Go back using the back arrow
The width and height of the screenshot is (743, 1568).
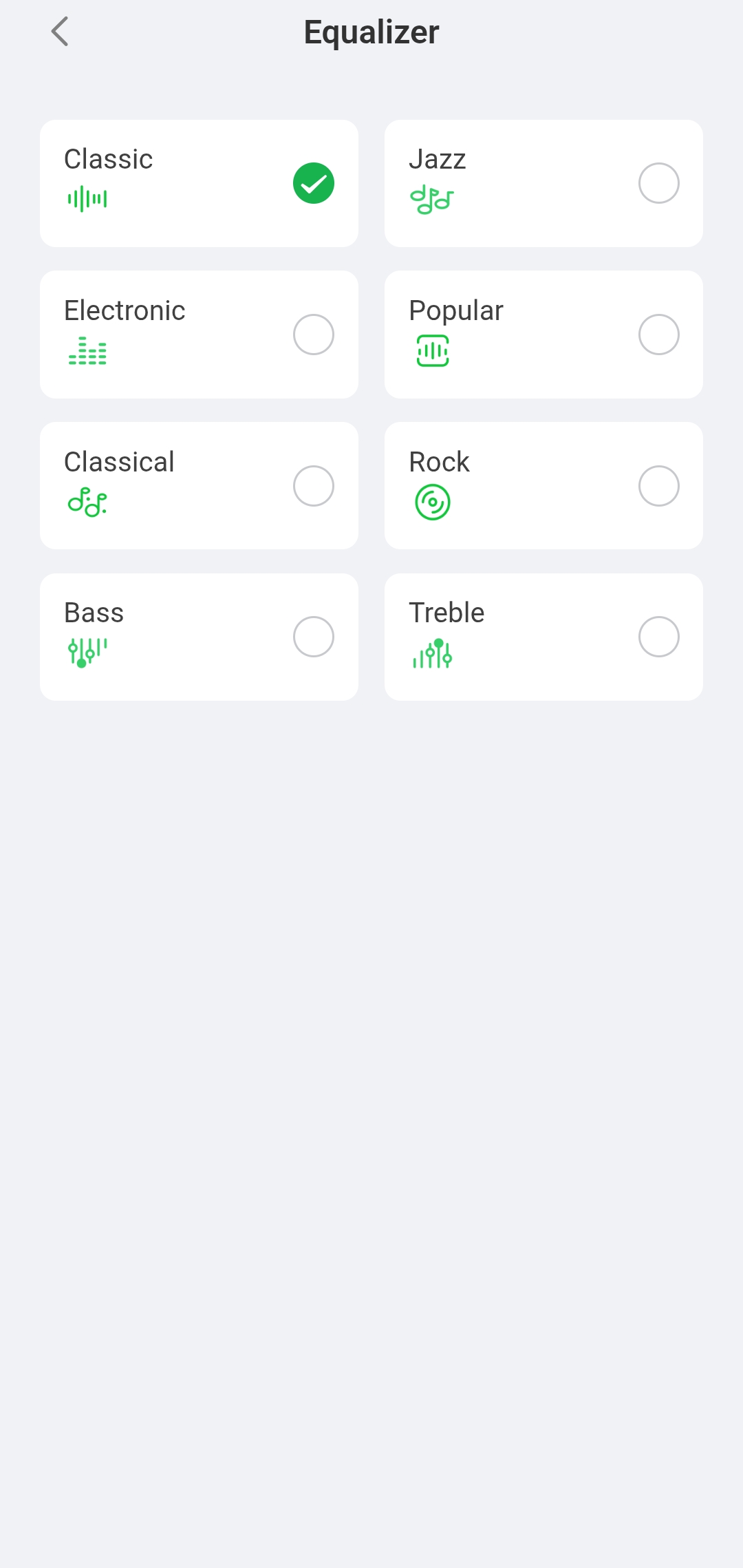point(61,32)
